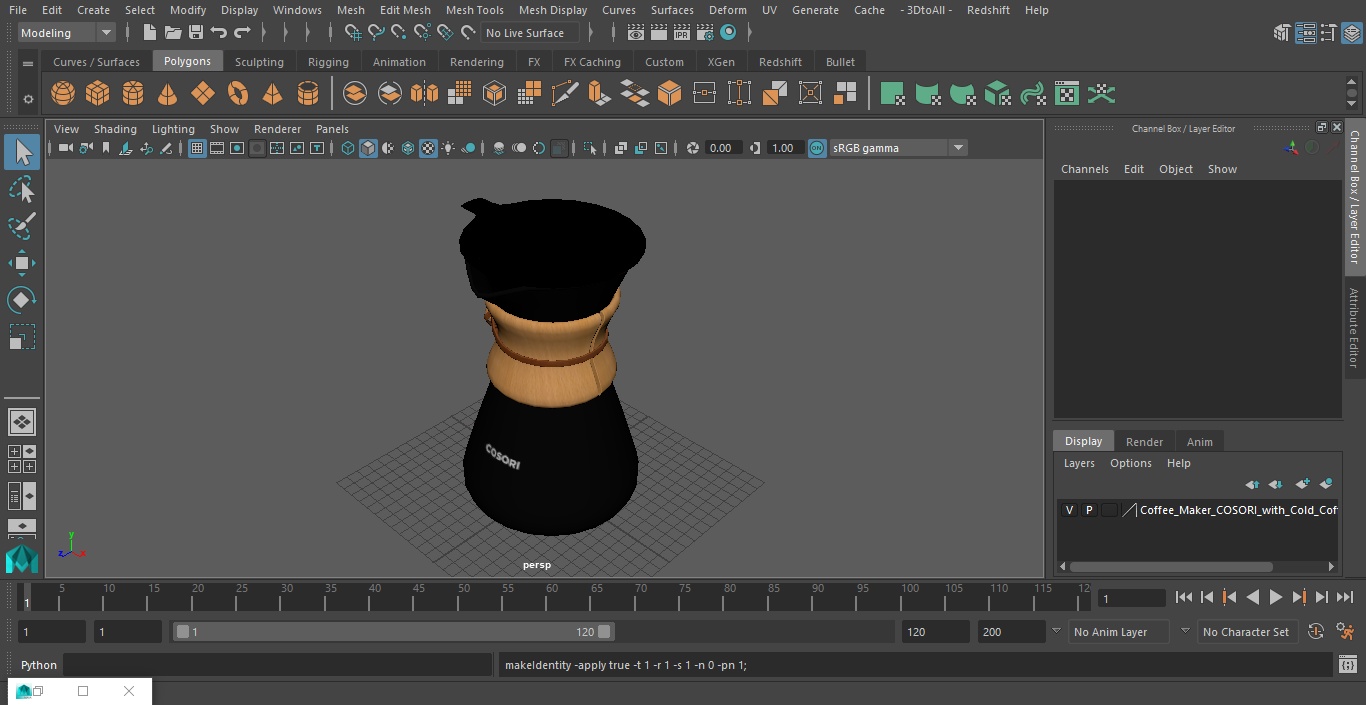This screenshot has width=1366, height=705.
Task: Toggle the viewport grid display
Action: coord(197,148)
